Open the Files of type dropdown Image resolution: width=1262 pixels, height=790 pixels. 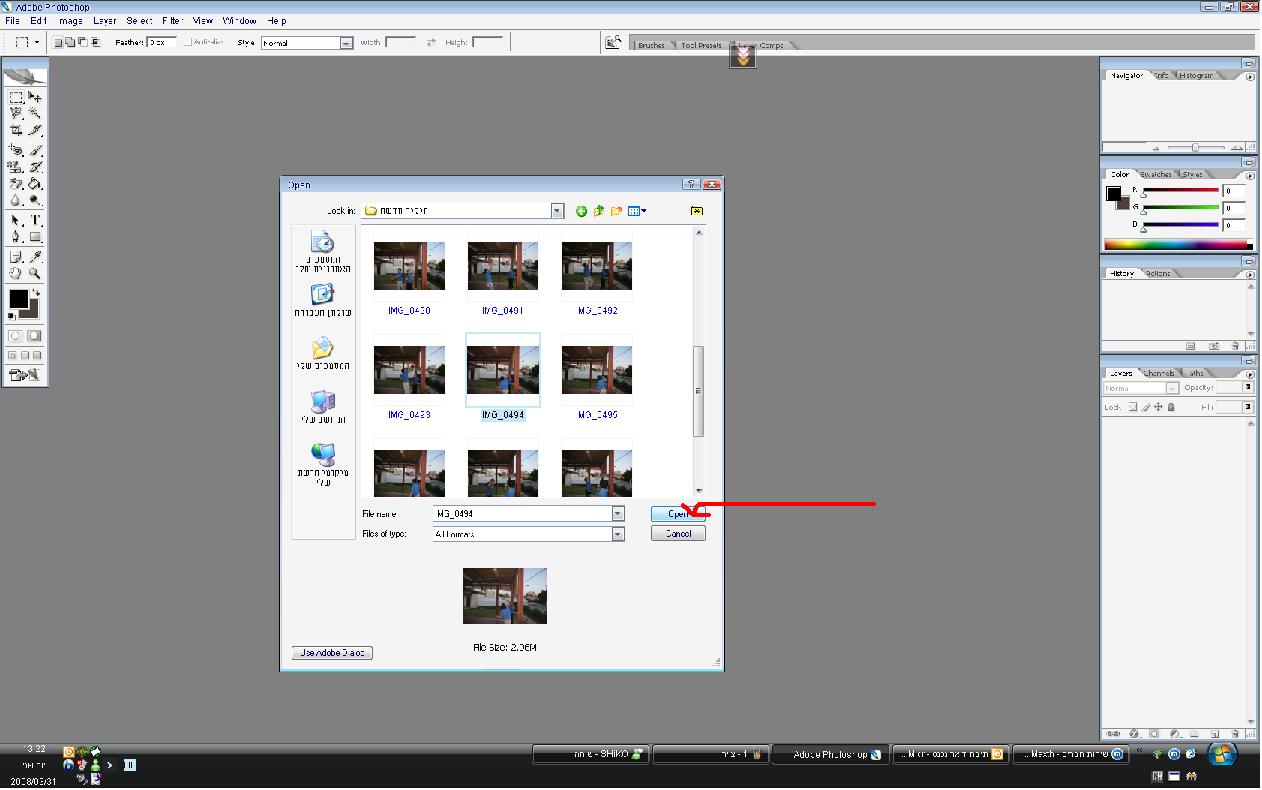618,534
